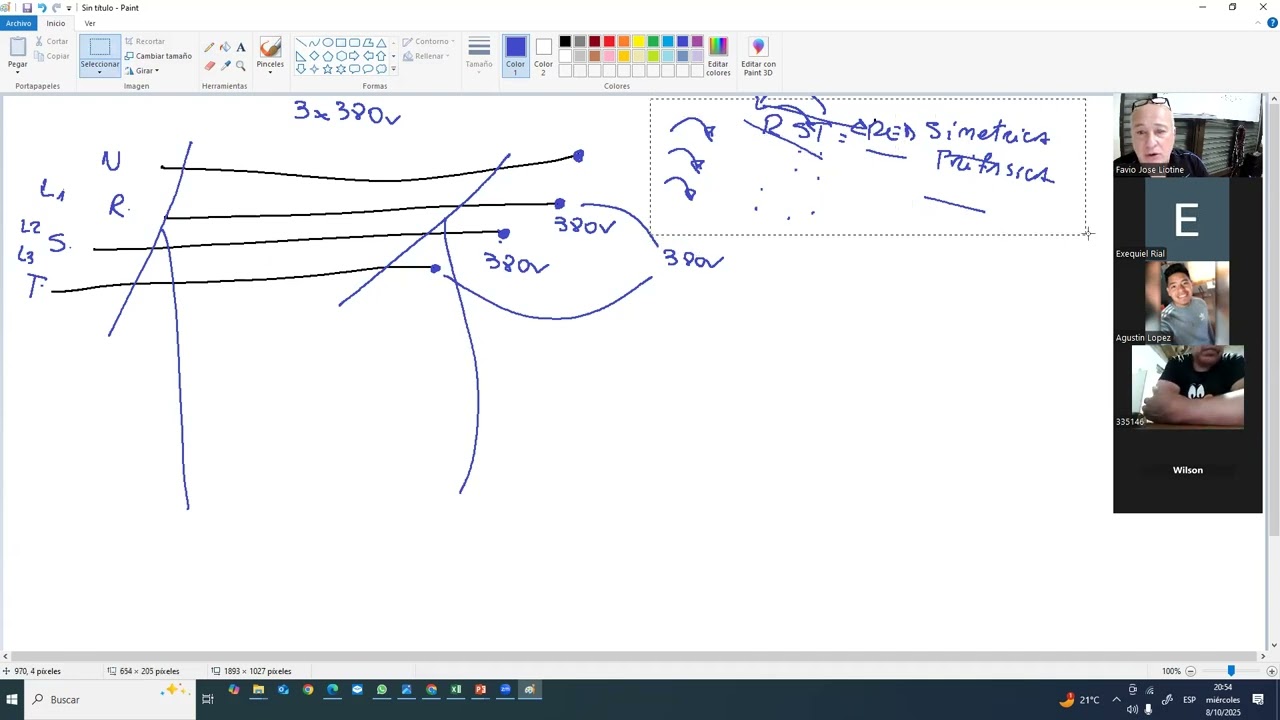Click the Exequiel Rial participant tile

coord(1188,219)
